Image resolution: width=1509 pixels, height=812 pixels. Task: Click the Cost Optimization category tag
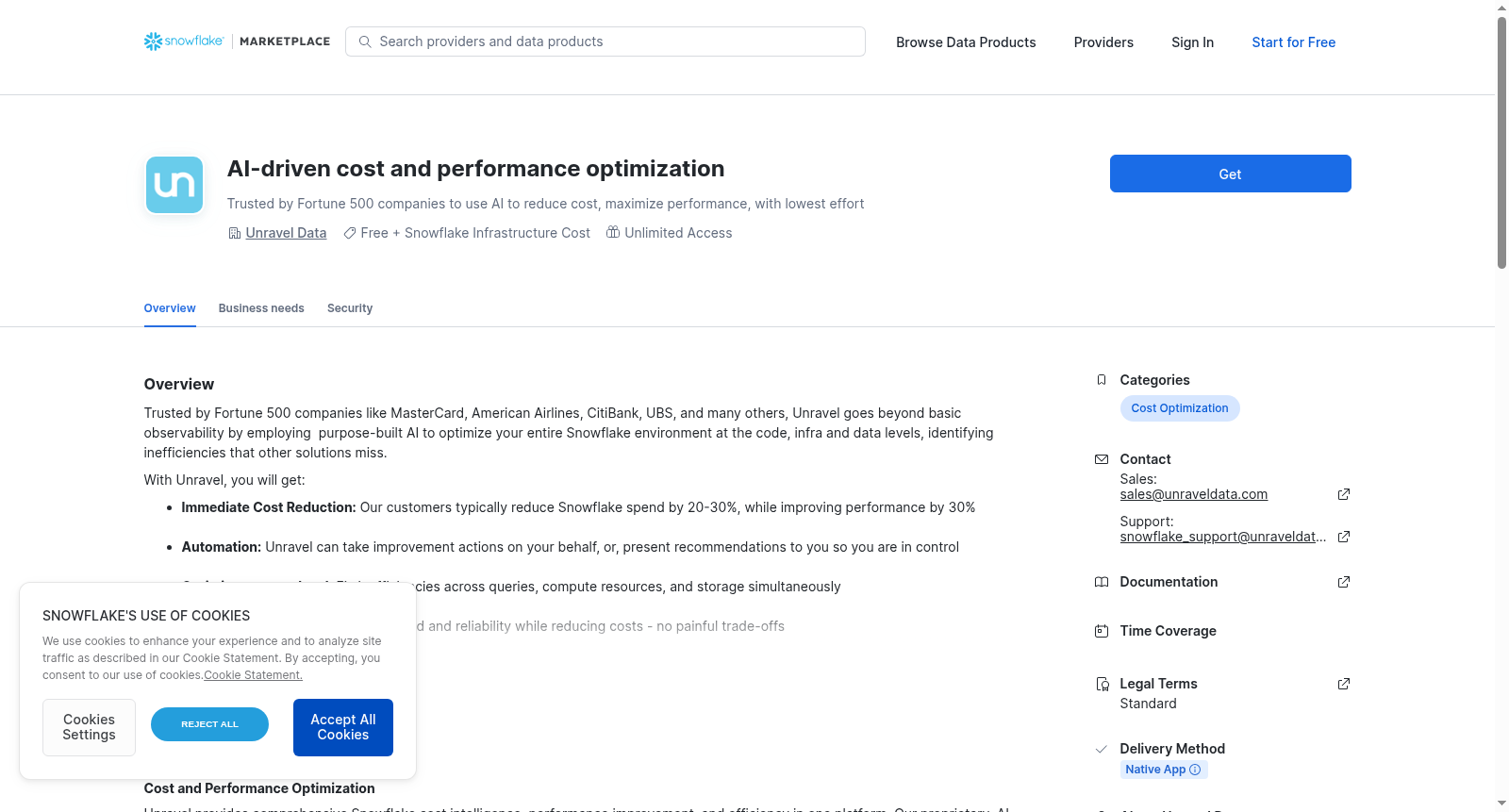click(1180, 408)
